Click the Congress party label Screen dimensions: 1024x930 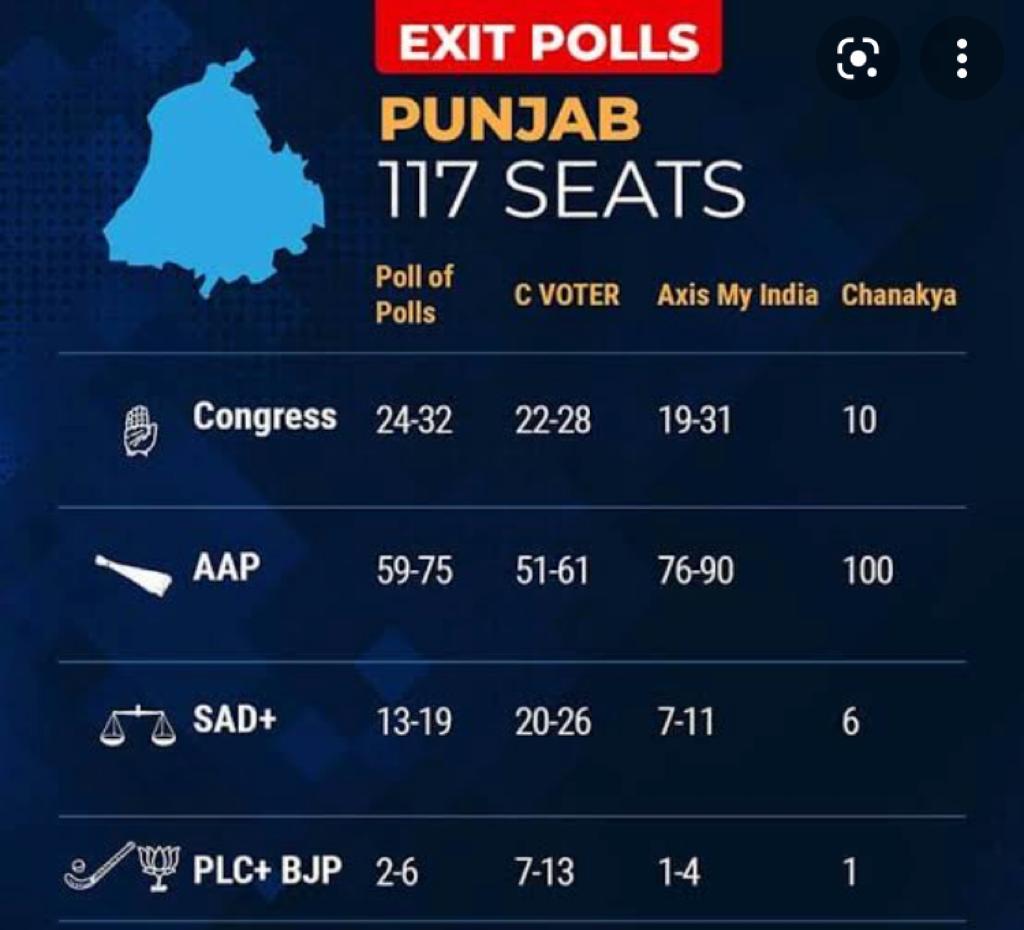[265, 416]
